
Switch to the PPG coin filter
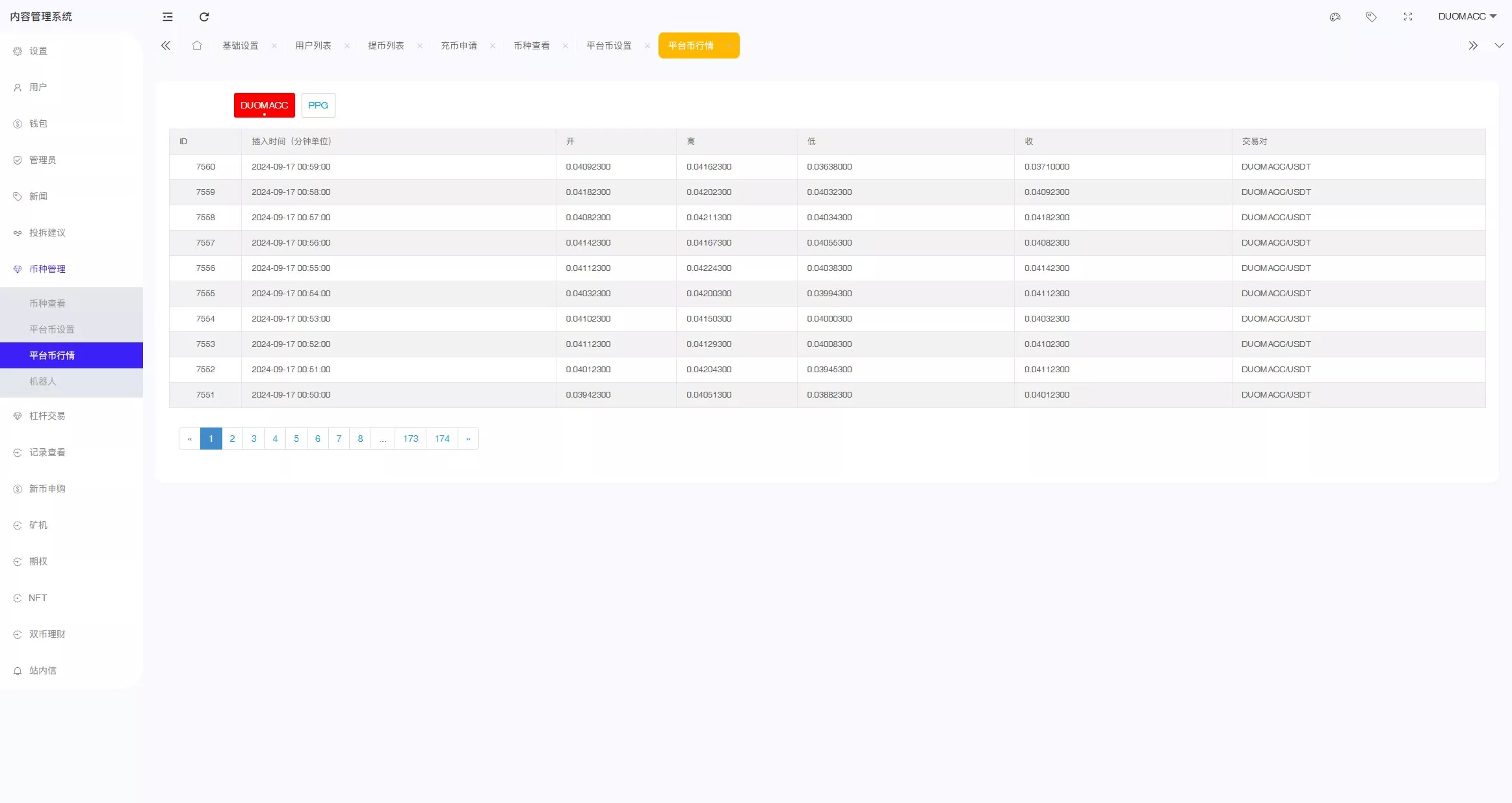318,105
